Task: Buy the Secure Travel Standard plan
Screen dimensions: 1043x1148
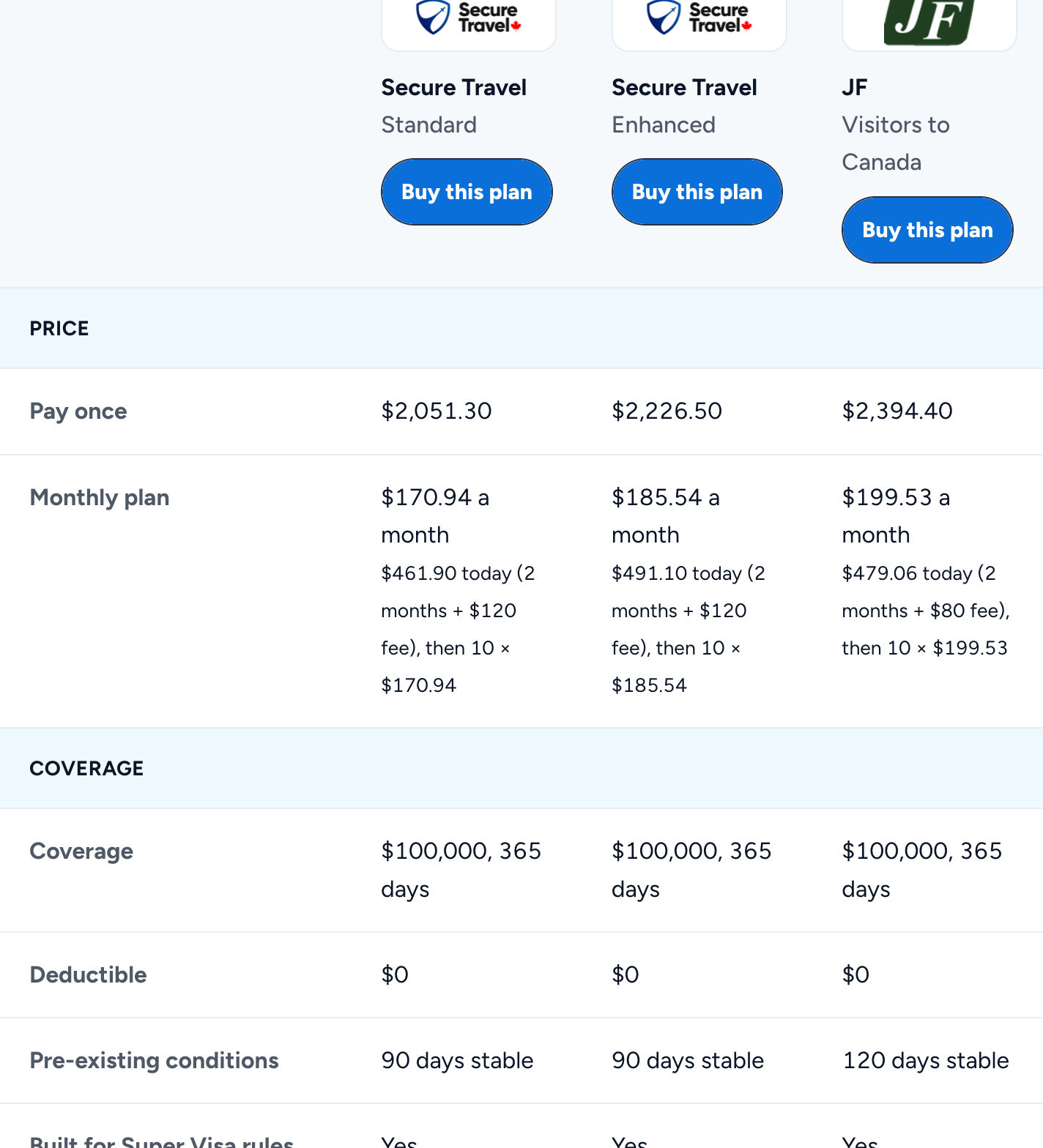Action: 467,192
